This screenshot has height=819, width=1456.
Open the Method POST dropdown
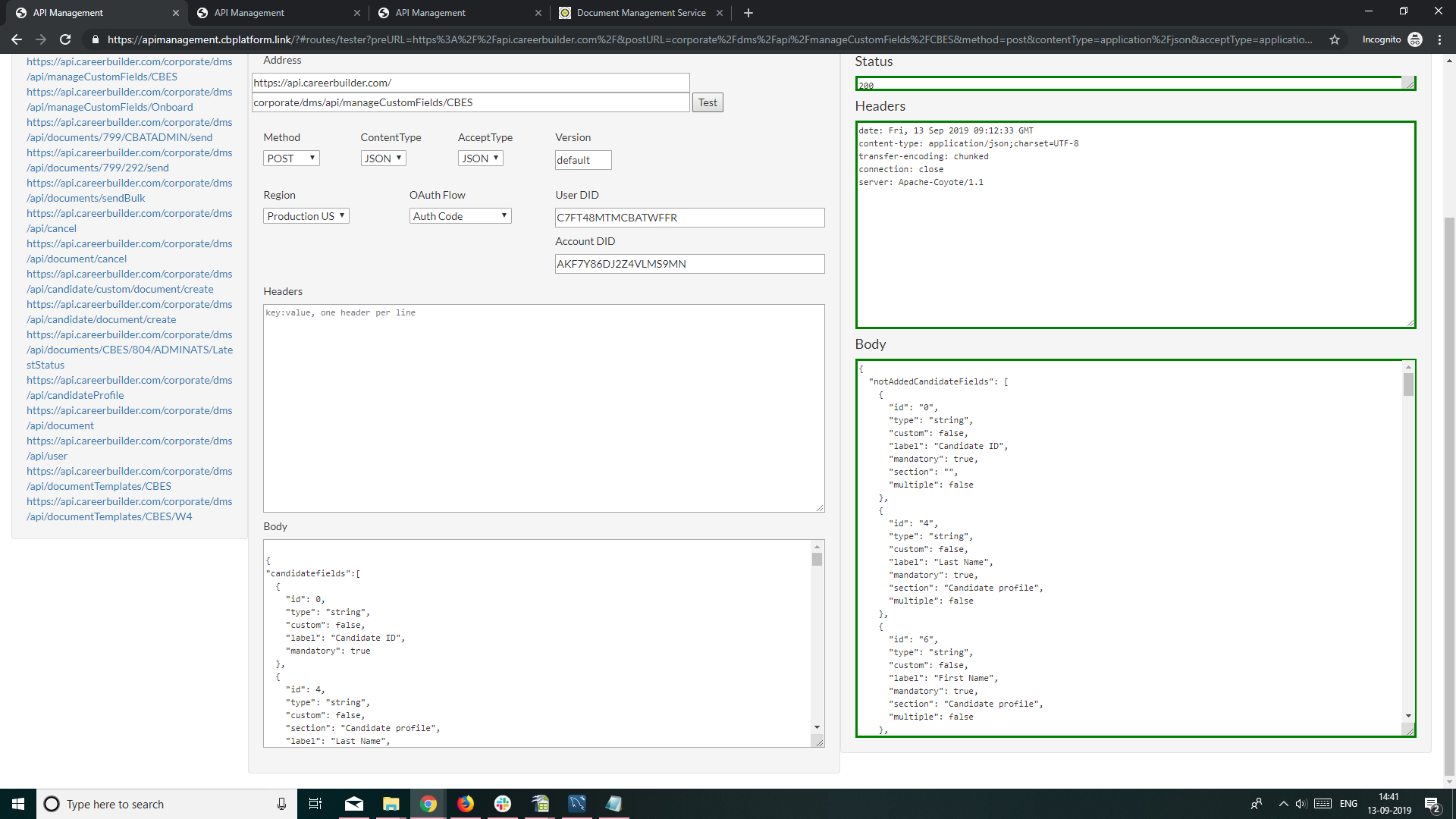click(291, 158)
